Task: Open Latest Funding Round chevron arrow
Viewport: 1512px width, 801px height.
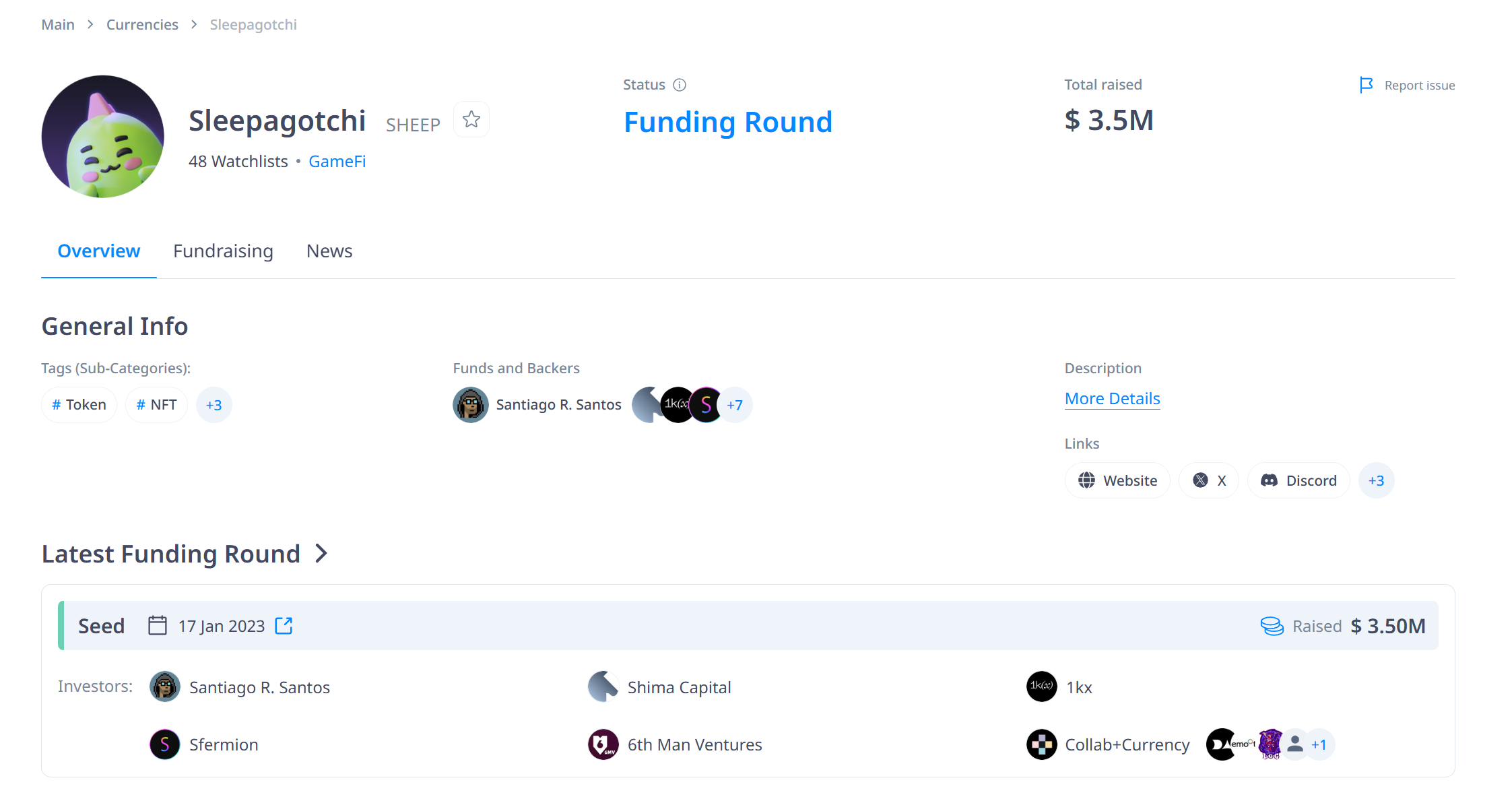Action: 321,554
